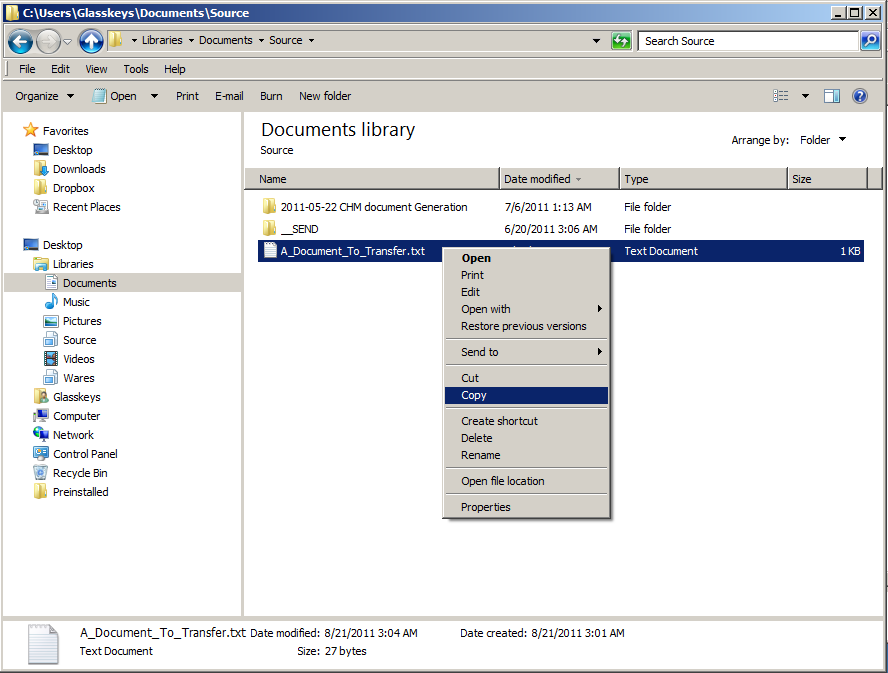
Task: Choose Copy from the context menu
Action: (x=474, y=396)
